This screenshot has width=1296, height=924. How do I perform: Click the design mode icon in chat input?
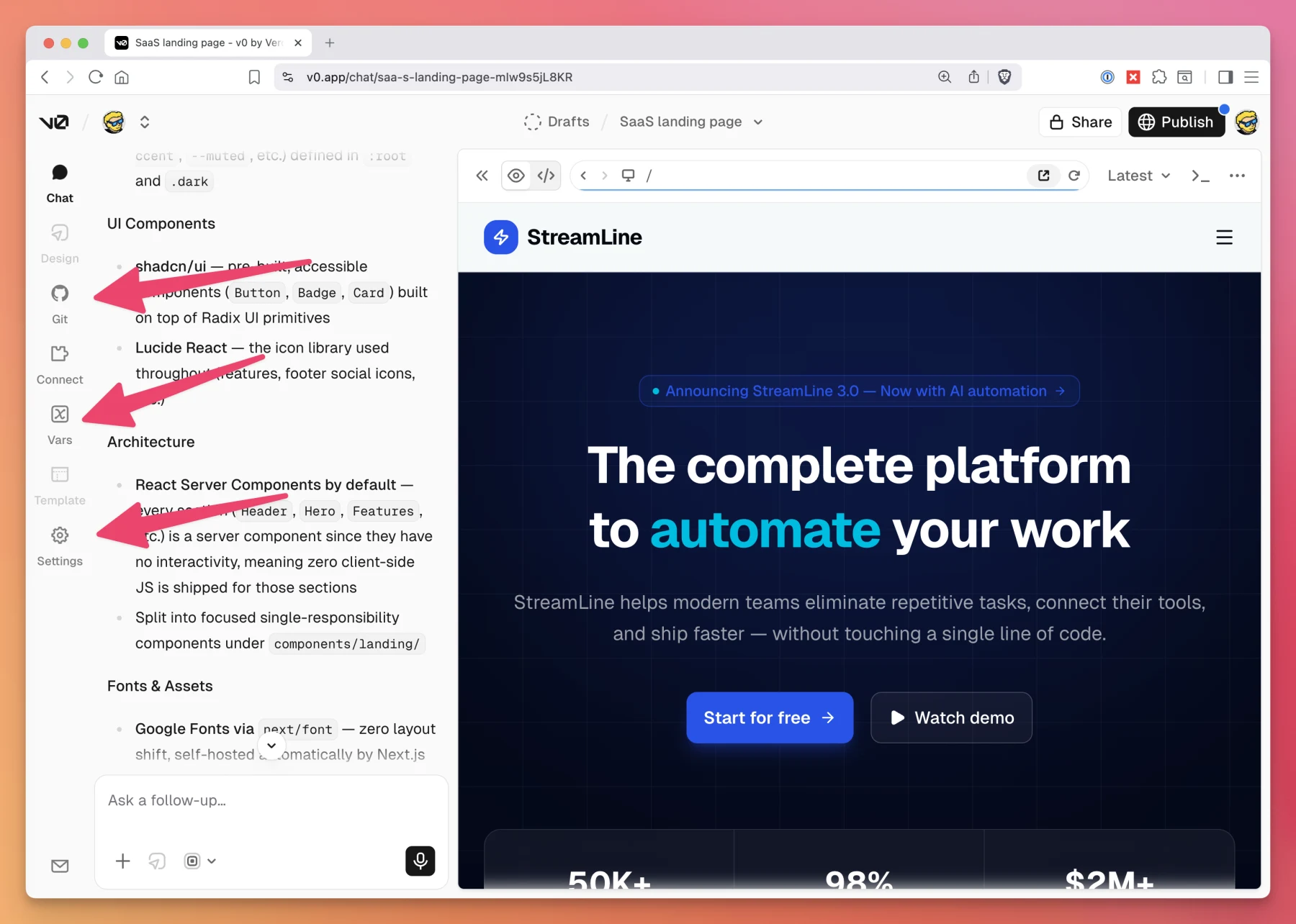coord(157,861)
